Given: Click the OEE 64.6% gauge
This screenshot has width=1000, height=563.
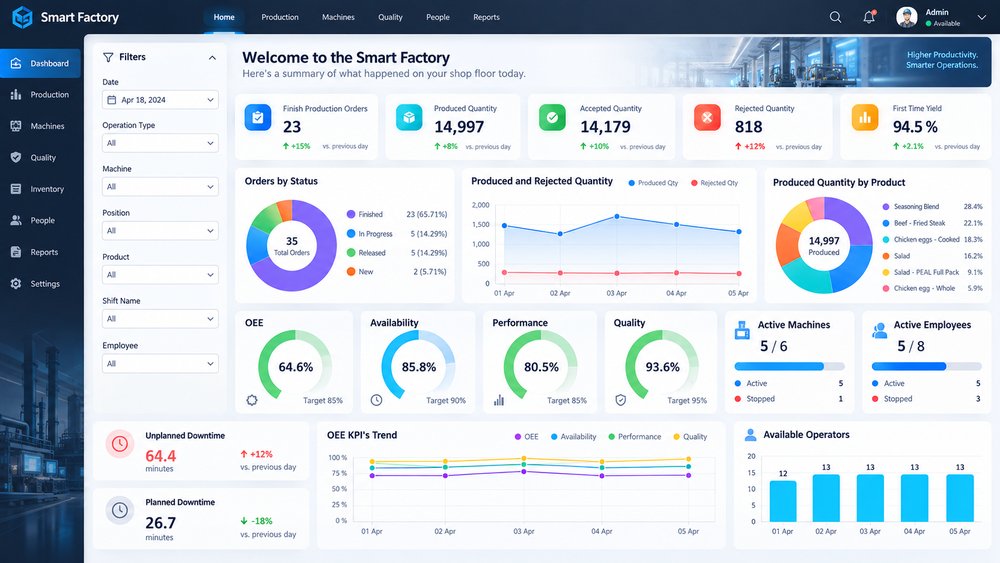Looking at the screenshot, I should point(295,367).
